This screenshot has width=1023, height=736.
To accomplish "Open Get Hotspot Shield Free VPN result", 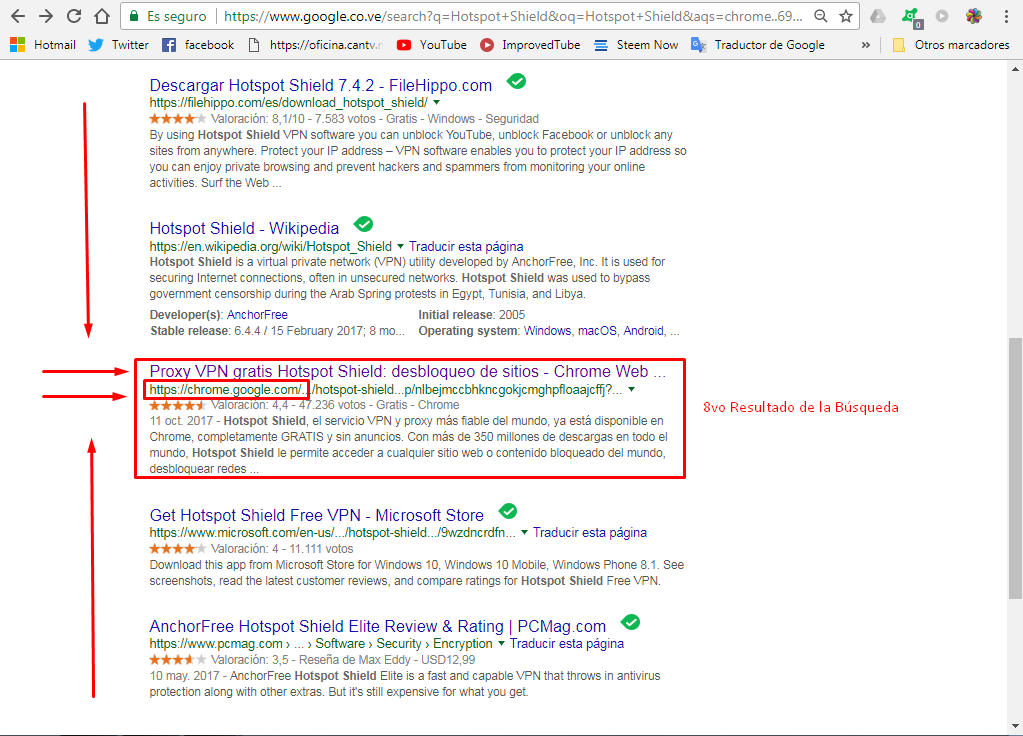I will [316, 515].
